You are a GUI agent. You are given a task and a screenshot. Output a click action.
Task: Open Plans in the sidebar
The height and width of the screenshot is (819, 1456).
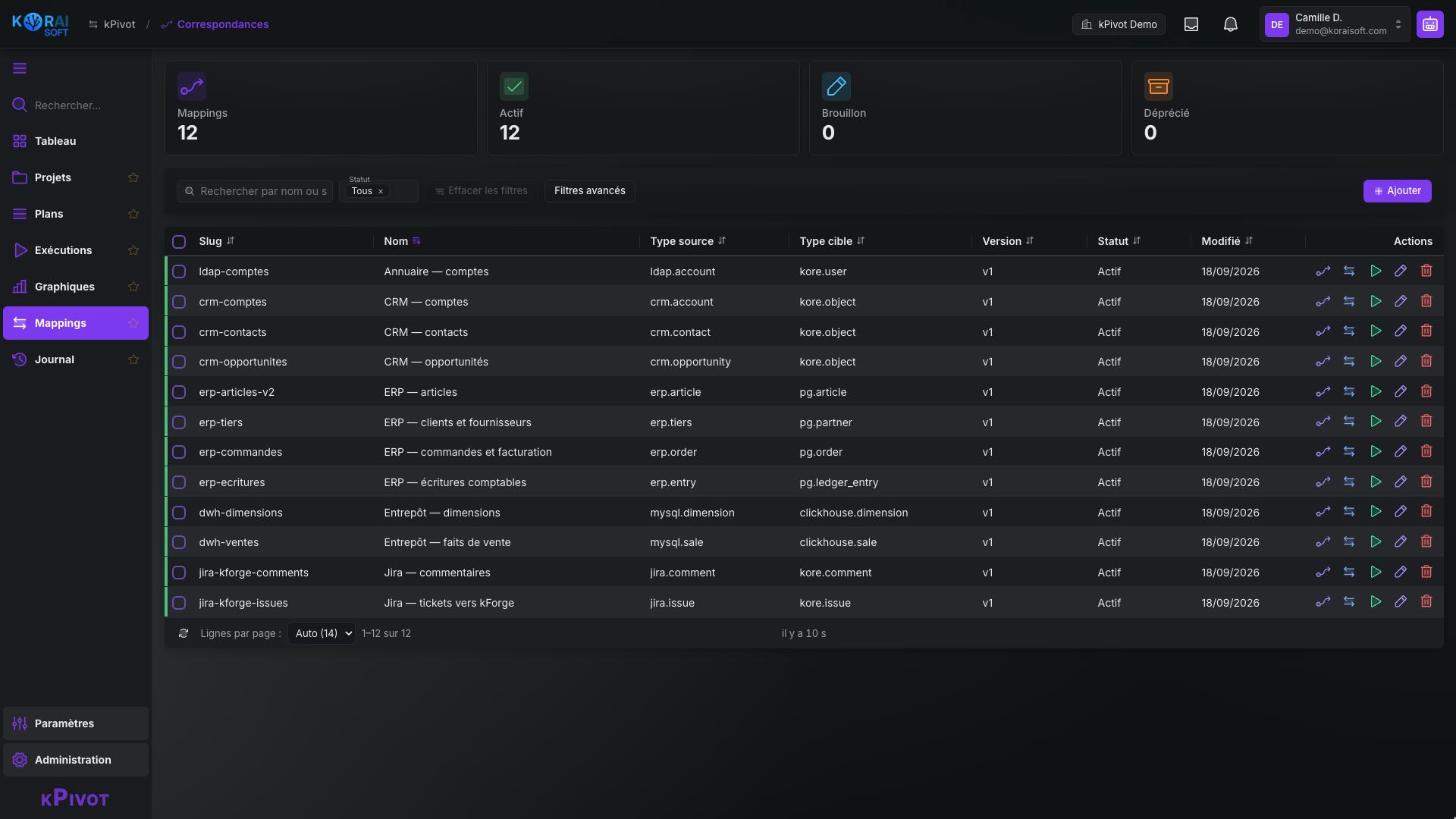pyautogui.click(x=76, y=214)
